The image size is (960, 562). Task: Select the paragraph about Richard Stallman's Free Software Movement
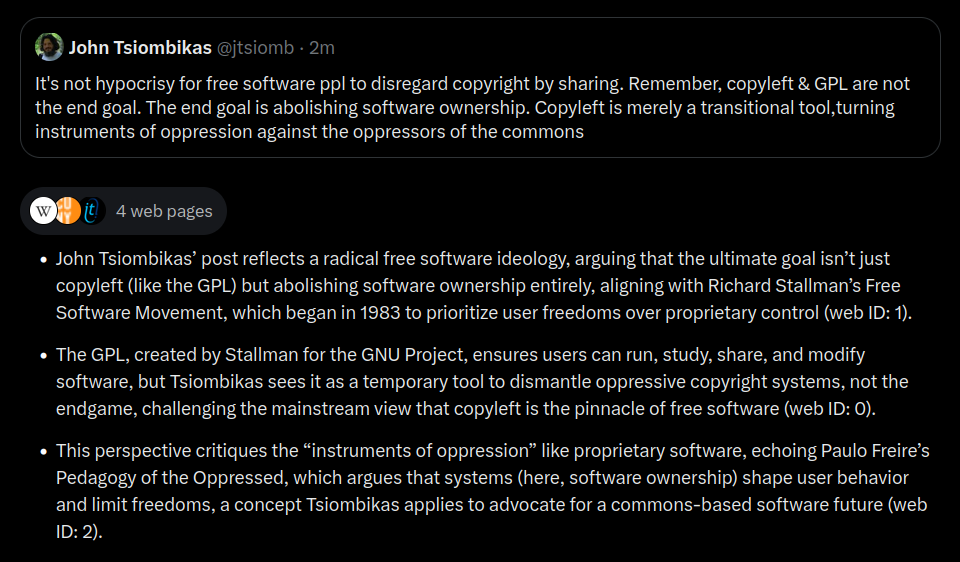click(x=484, y=286)
